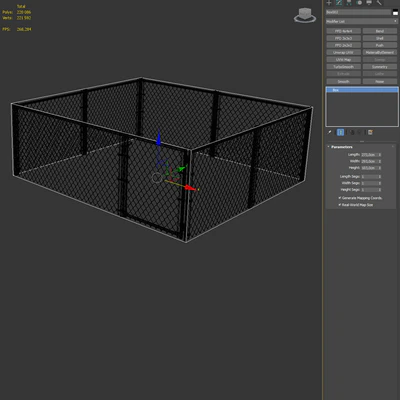The width and height of the screenshot is (400, 400).
Task: Switch to the Hierarchy command panel
Action: (x=349, y=3)
